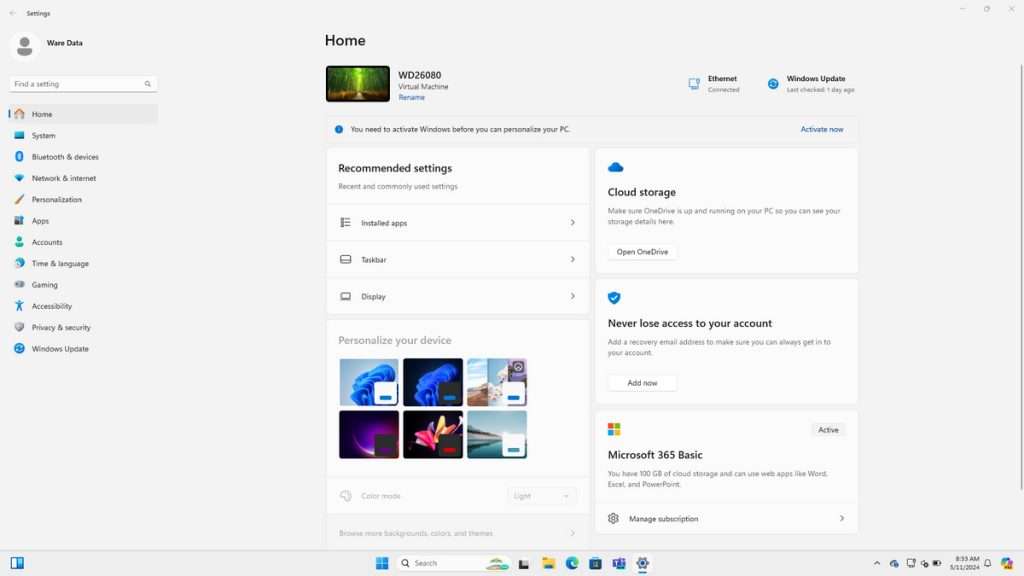Click Add now button for recovery email
The height and width of the screenshot is (576, 1024).
[x=642, y=383]
